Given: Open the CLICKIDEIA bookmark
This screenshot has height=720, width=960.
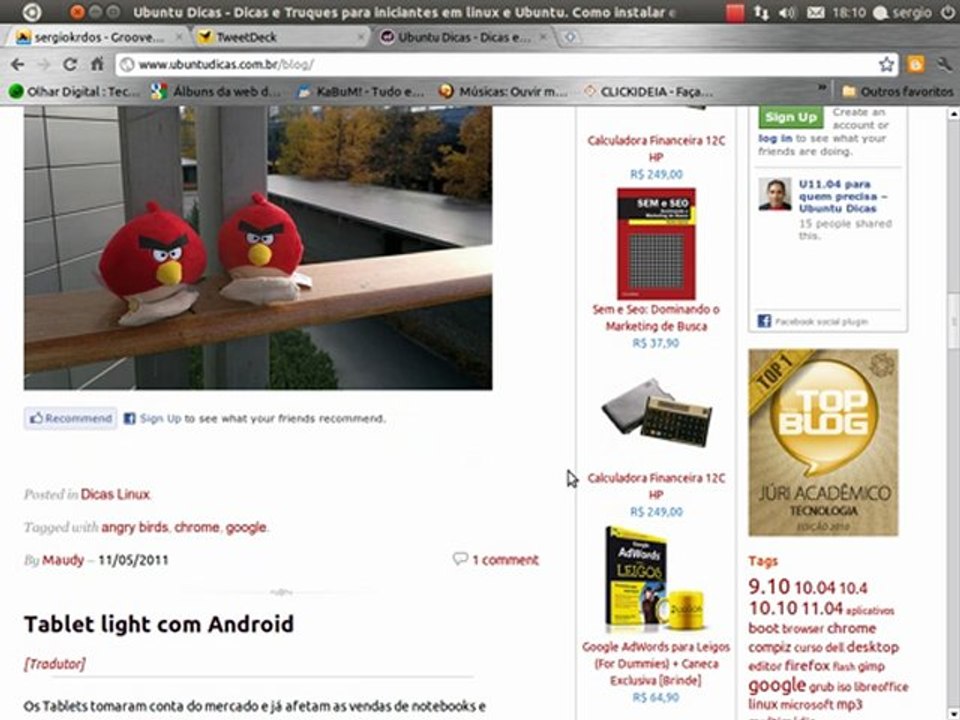Looking at the screenshot, I should click(x=648, y=91).
